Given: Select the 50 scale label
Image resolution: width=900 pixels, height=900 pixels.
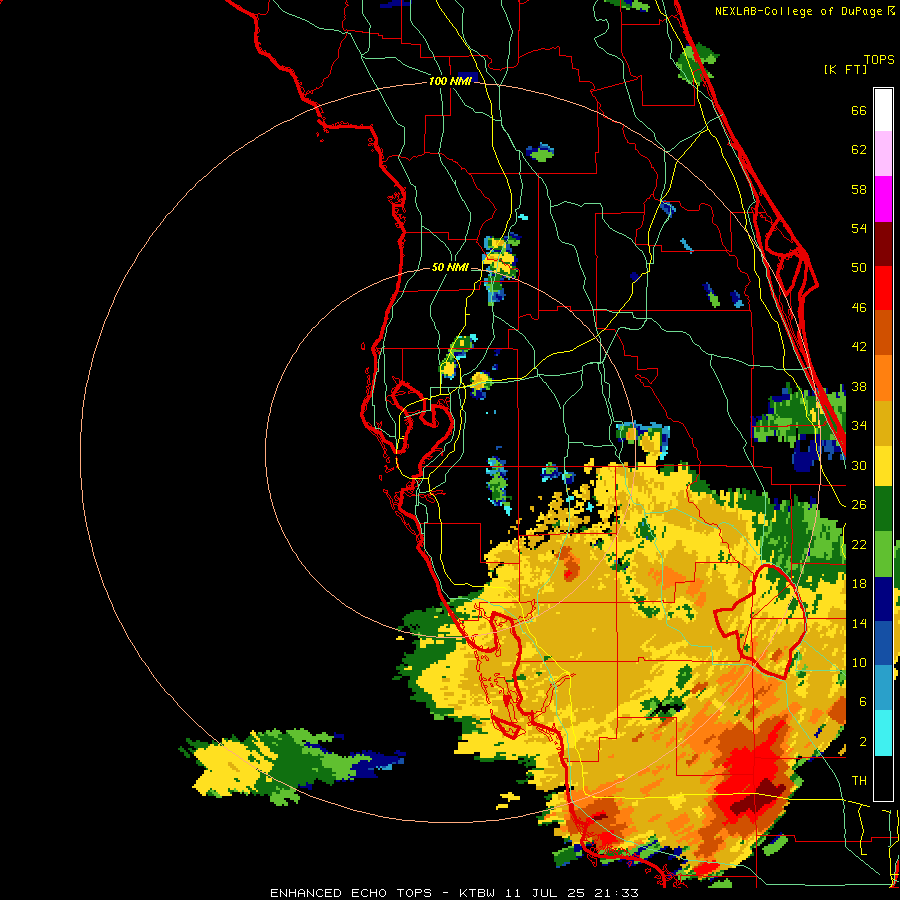Looking at the screenshot, I should click(x=859, y=267).
